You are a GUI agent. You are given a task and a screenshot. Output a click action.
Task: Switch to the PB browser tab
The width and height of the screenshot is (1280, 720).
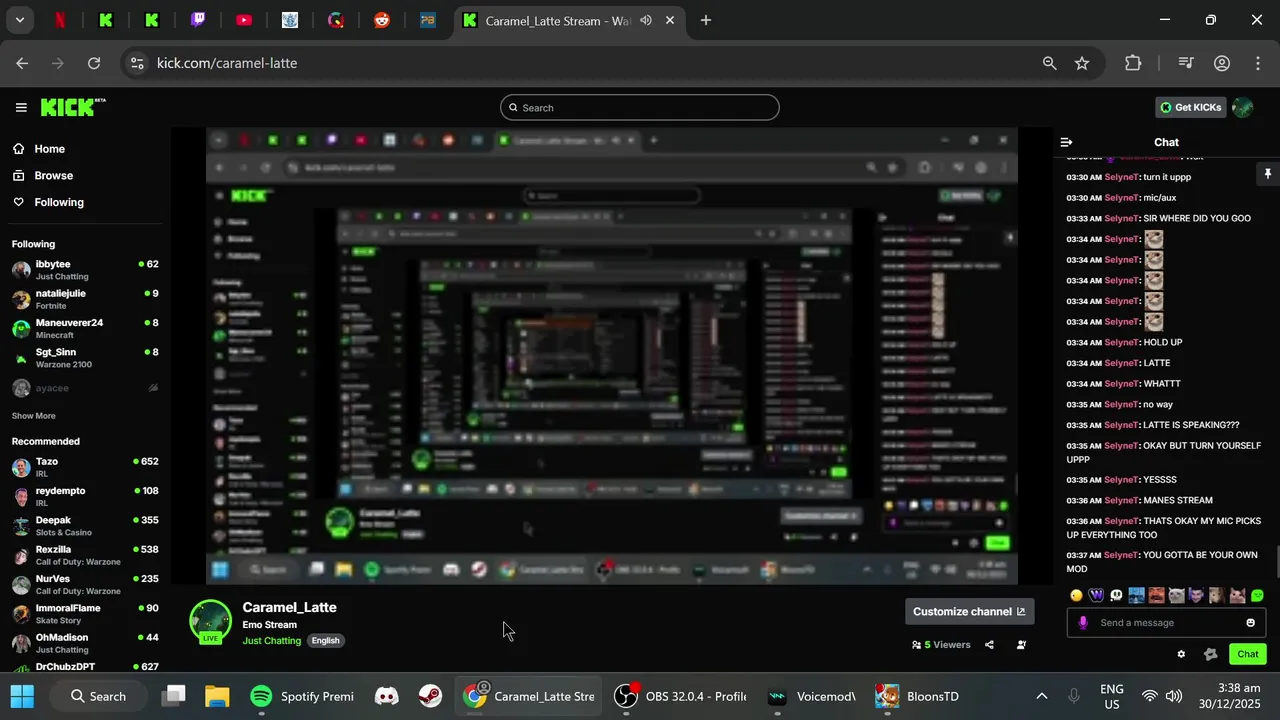pos(428,20)
